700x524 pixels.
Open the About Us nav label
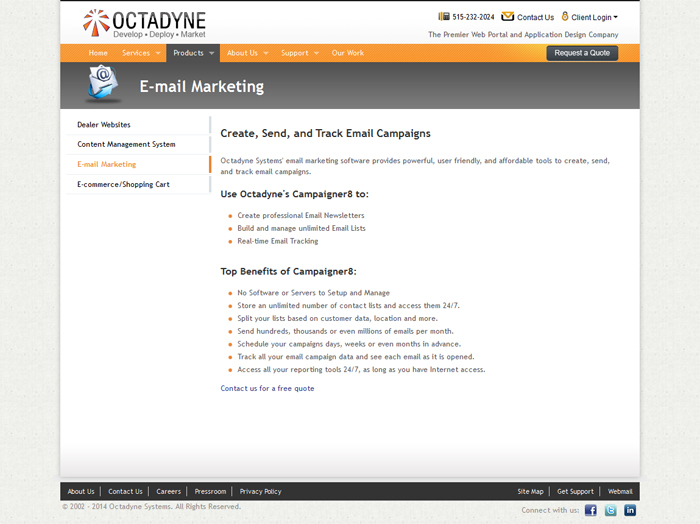tap(242, 53)
